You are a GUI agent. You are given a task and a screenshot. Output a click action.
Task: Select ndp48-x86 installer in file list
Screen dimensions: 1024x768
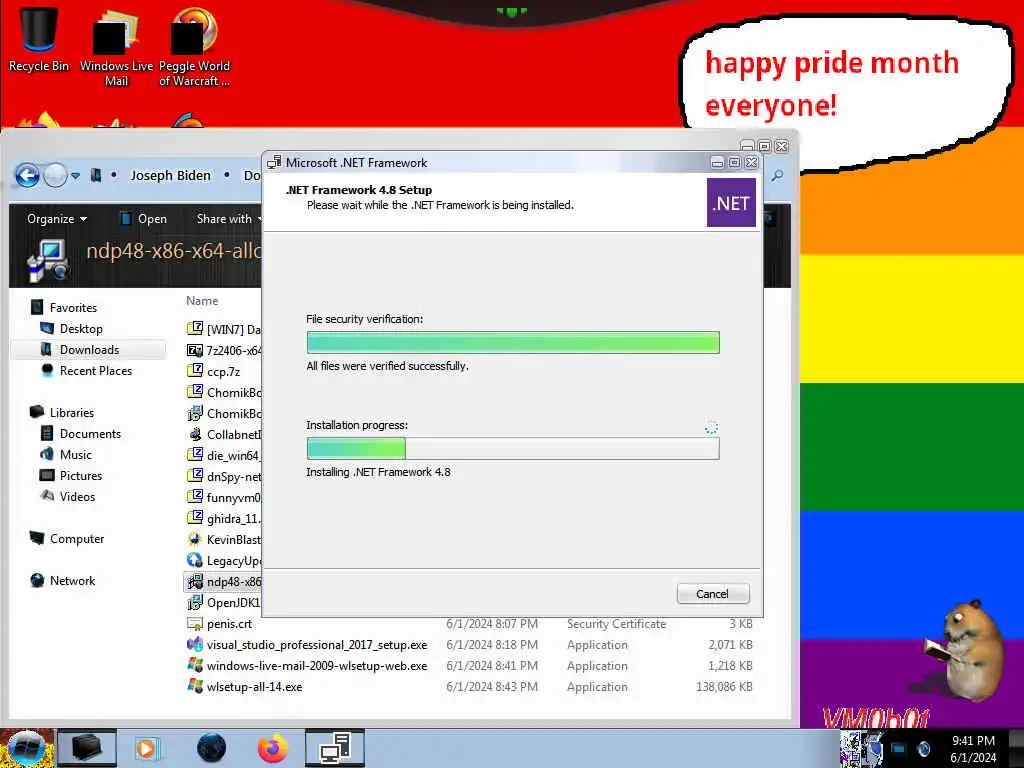click(223, 581)
